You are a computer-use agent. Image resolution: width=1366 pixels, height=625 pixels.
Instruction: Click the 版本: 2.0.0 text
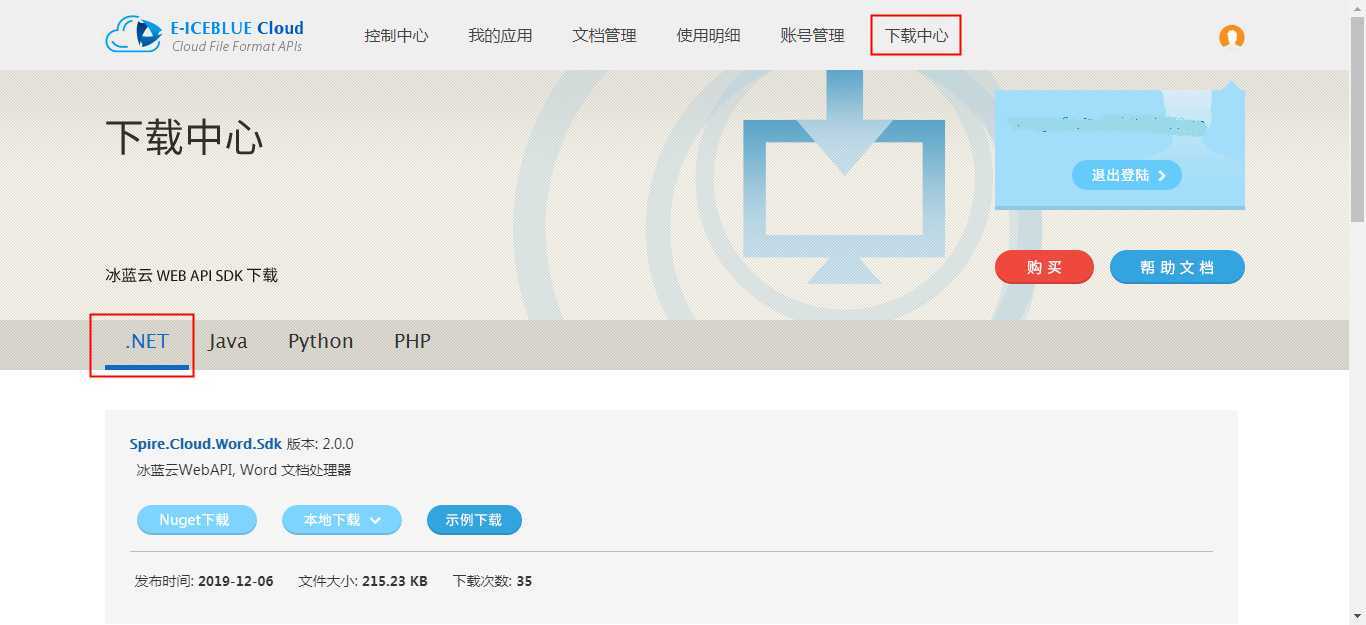320,444
